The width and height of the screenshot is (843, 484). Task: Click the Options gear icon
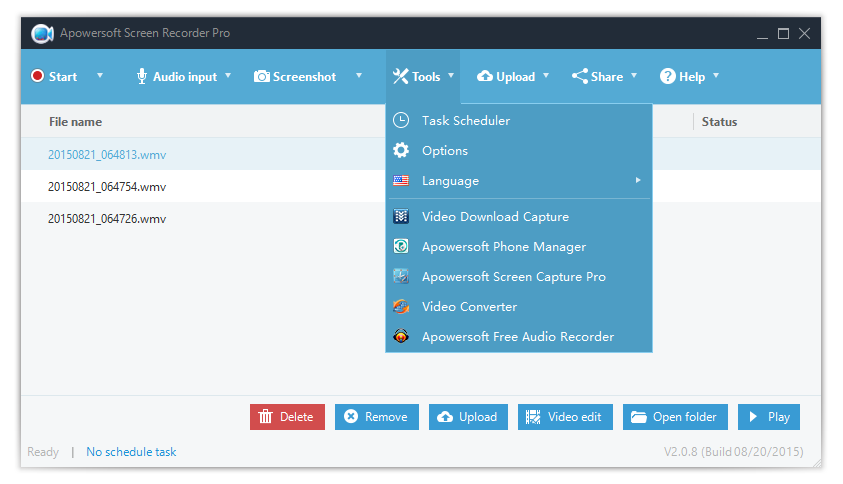click(401, 151)
